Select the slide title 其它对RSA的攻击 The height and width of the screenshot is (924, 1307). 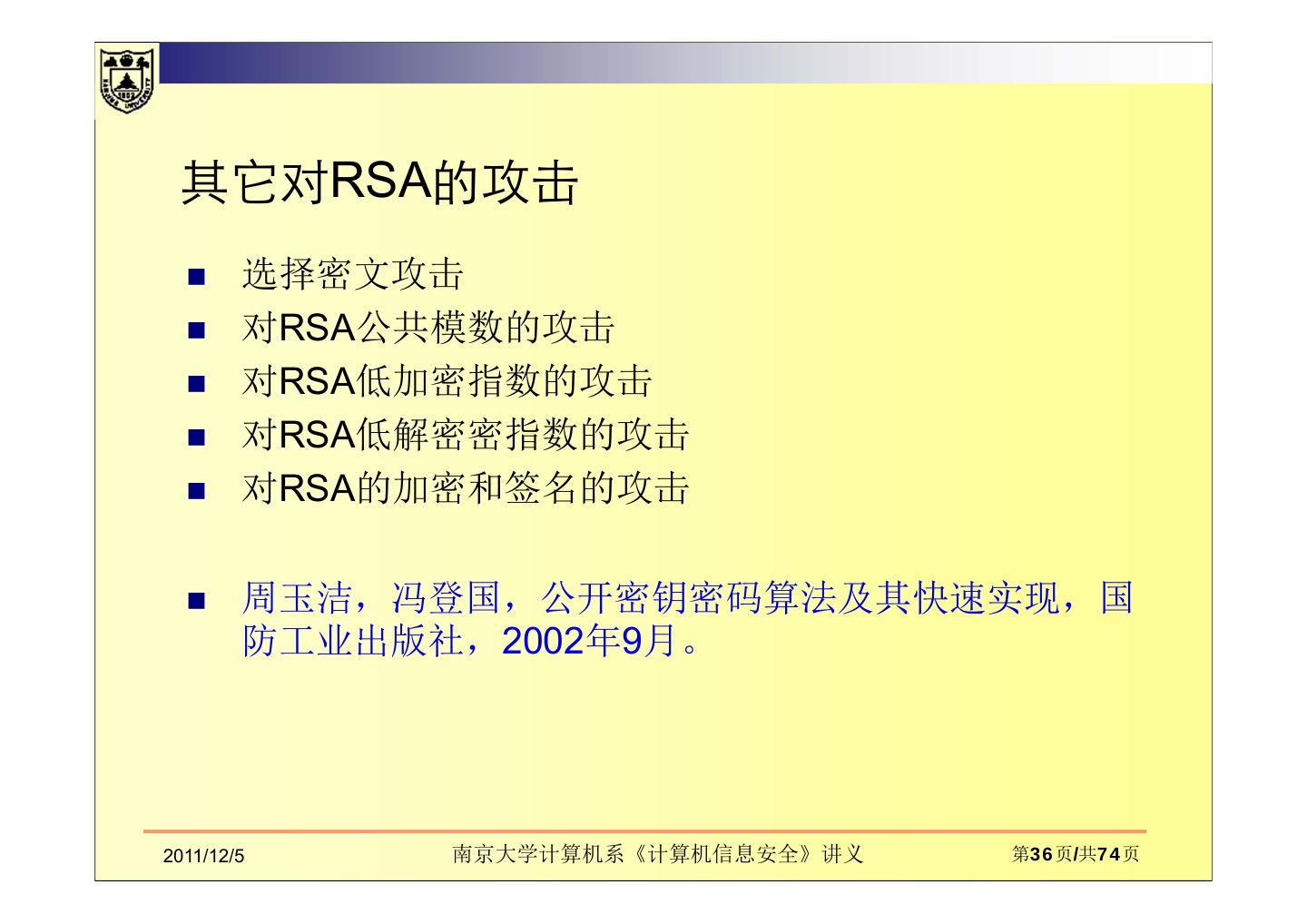[x=379, y=182]
